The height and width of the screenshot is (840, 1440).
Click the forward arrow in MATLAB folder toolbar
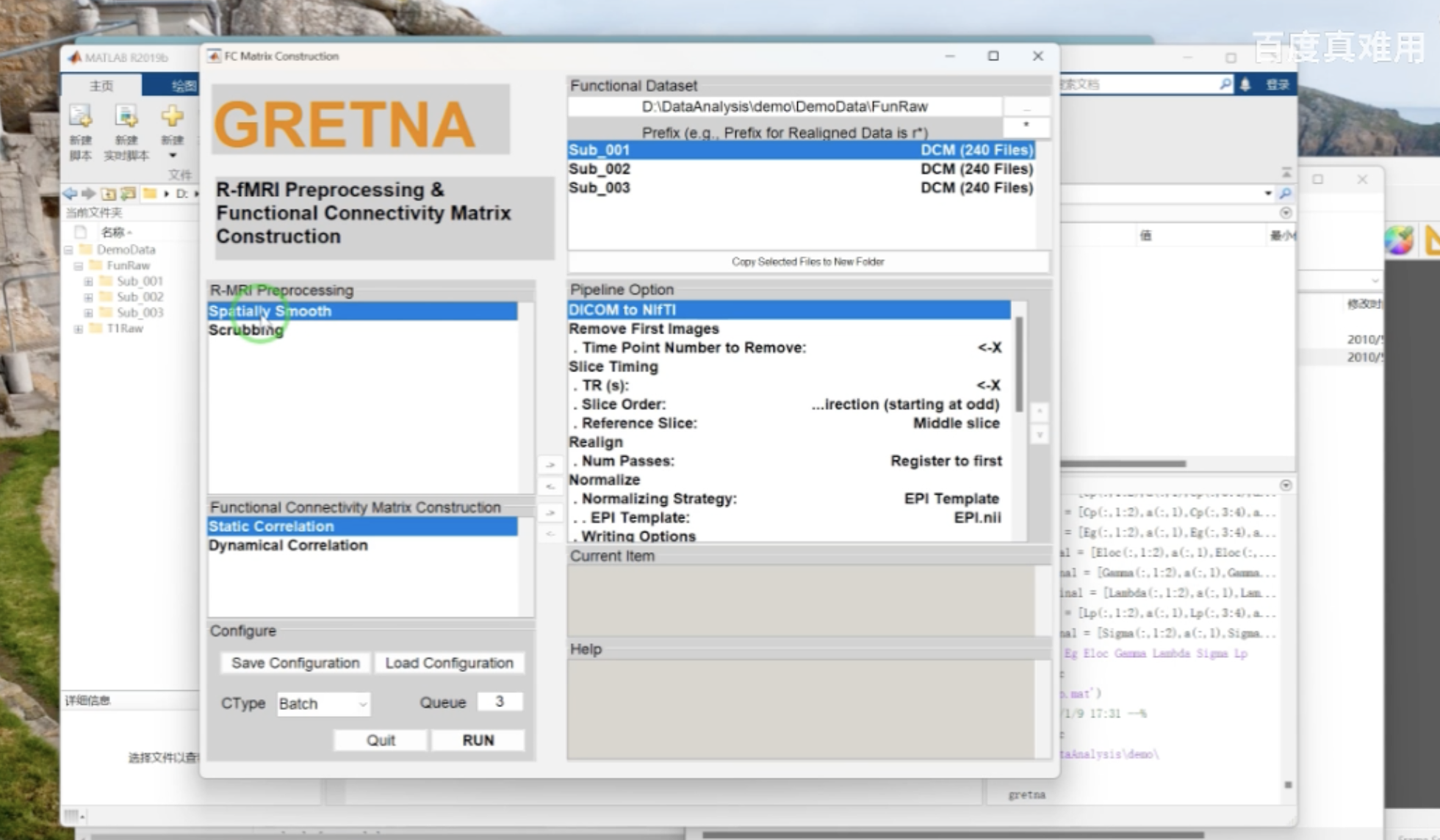(x=88, y=194)
